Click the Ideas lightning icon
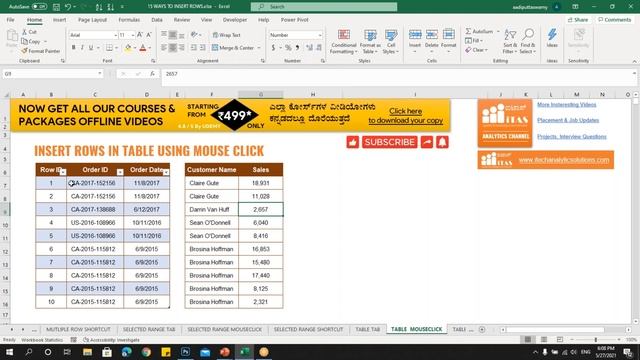This screenshot has height=360, width=640. (x=552, y=35)
